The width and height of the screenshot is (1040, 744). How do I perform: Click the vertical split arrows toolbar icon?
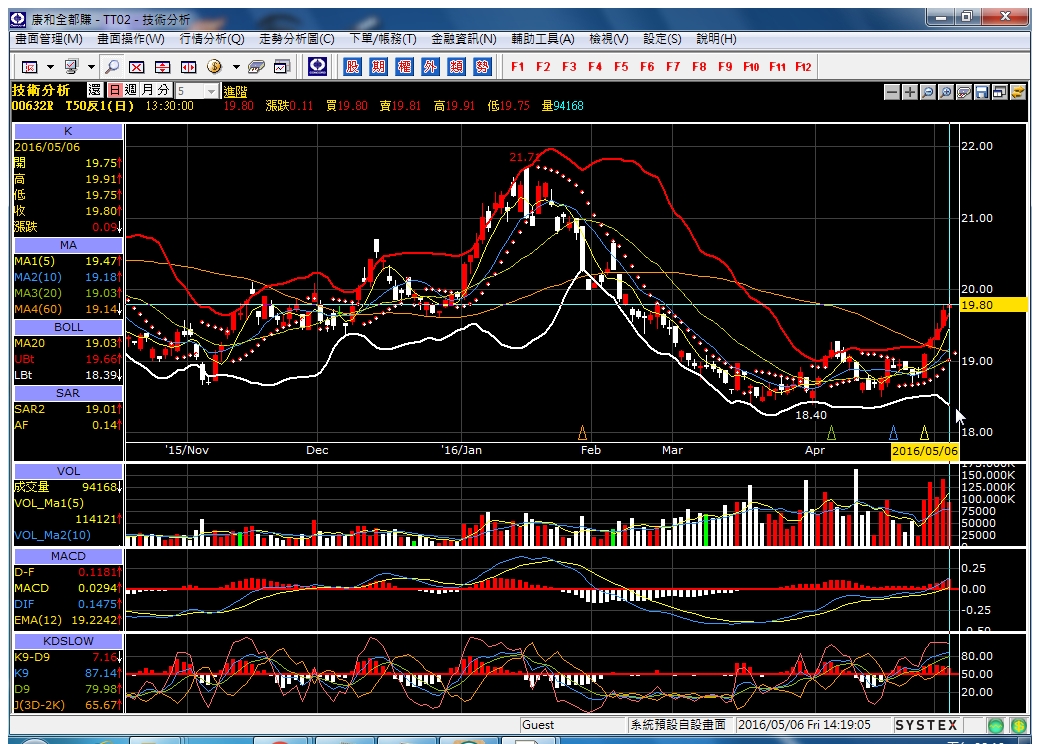pos(162,66)
